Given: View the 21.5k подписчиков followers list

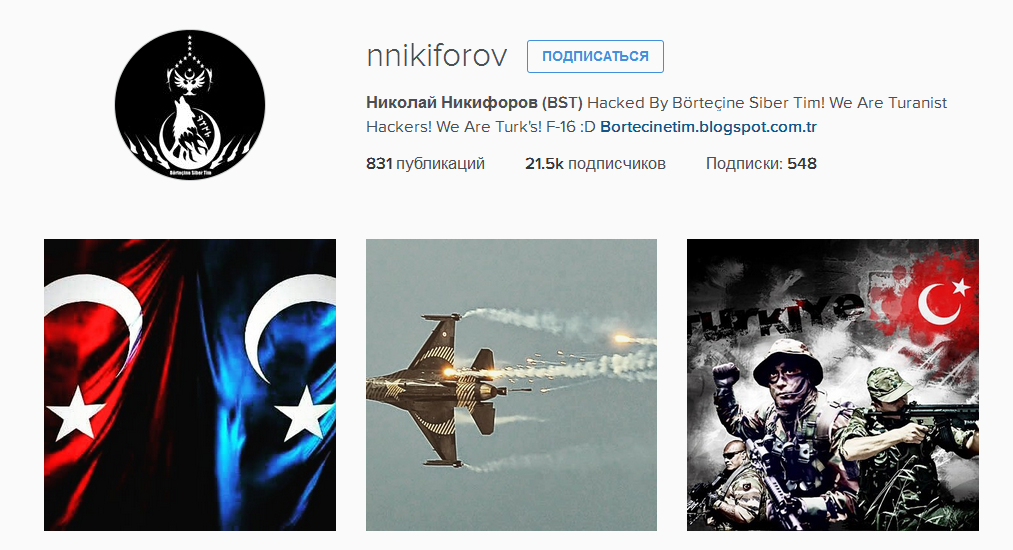Looking at the screenshot, I should [595, 164].
